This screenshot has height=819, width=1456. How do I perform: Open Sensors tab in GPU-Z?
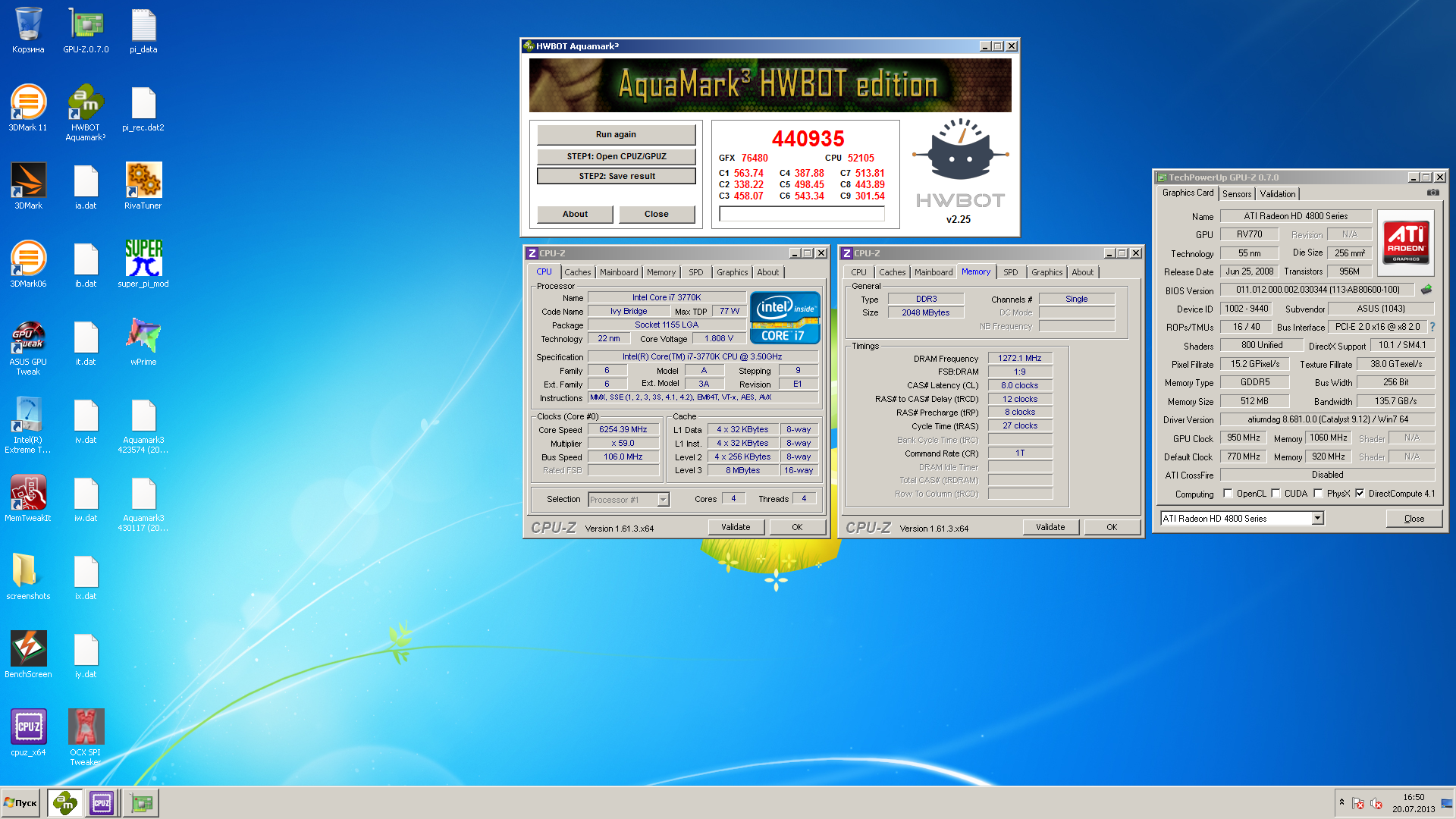(1236, 194)
